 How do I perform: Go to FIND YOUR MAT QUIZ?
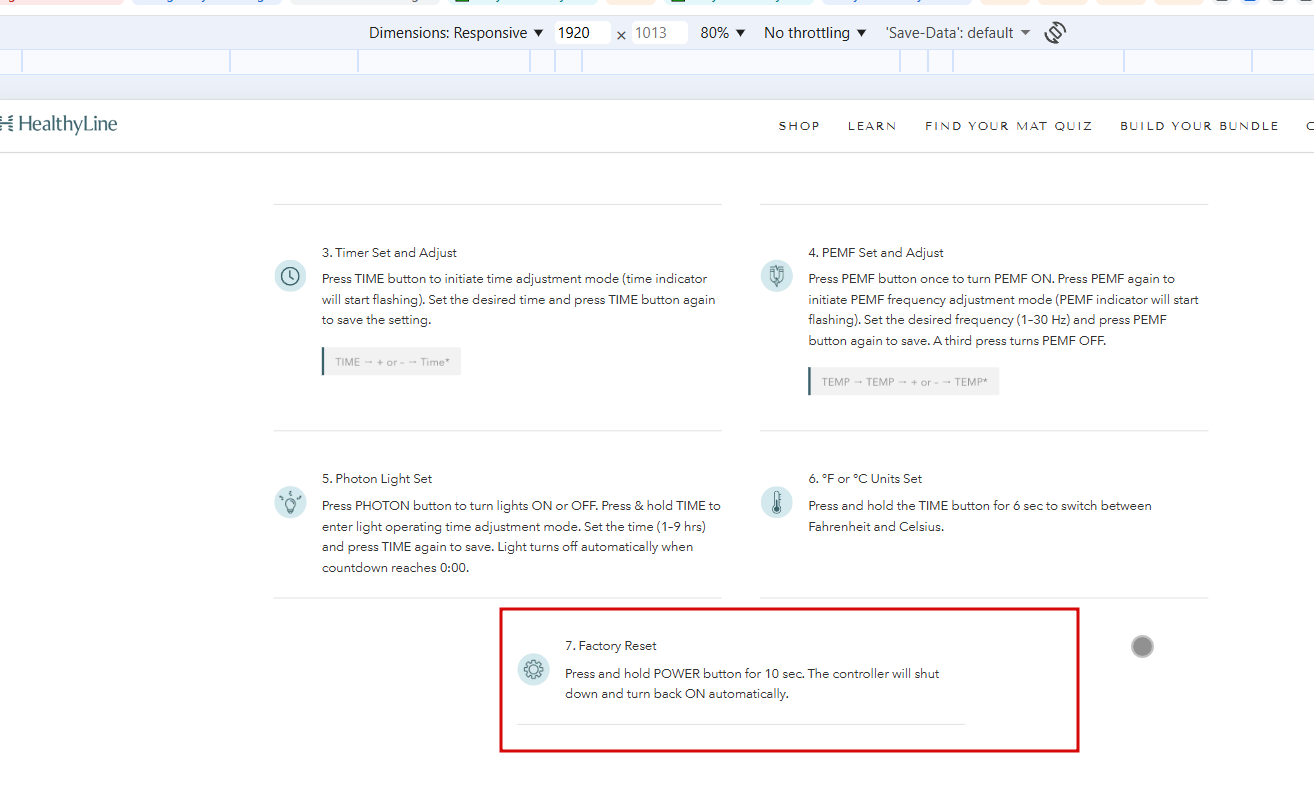click(x=1008, y=126)
